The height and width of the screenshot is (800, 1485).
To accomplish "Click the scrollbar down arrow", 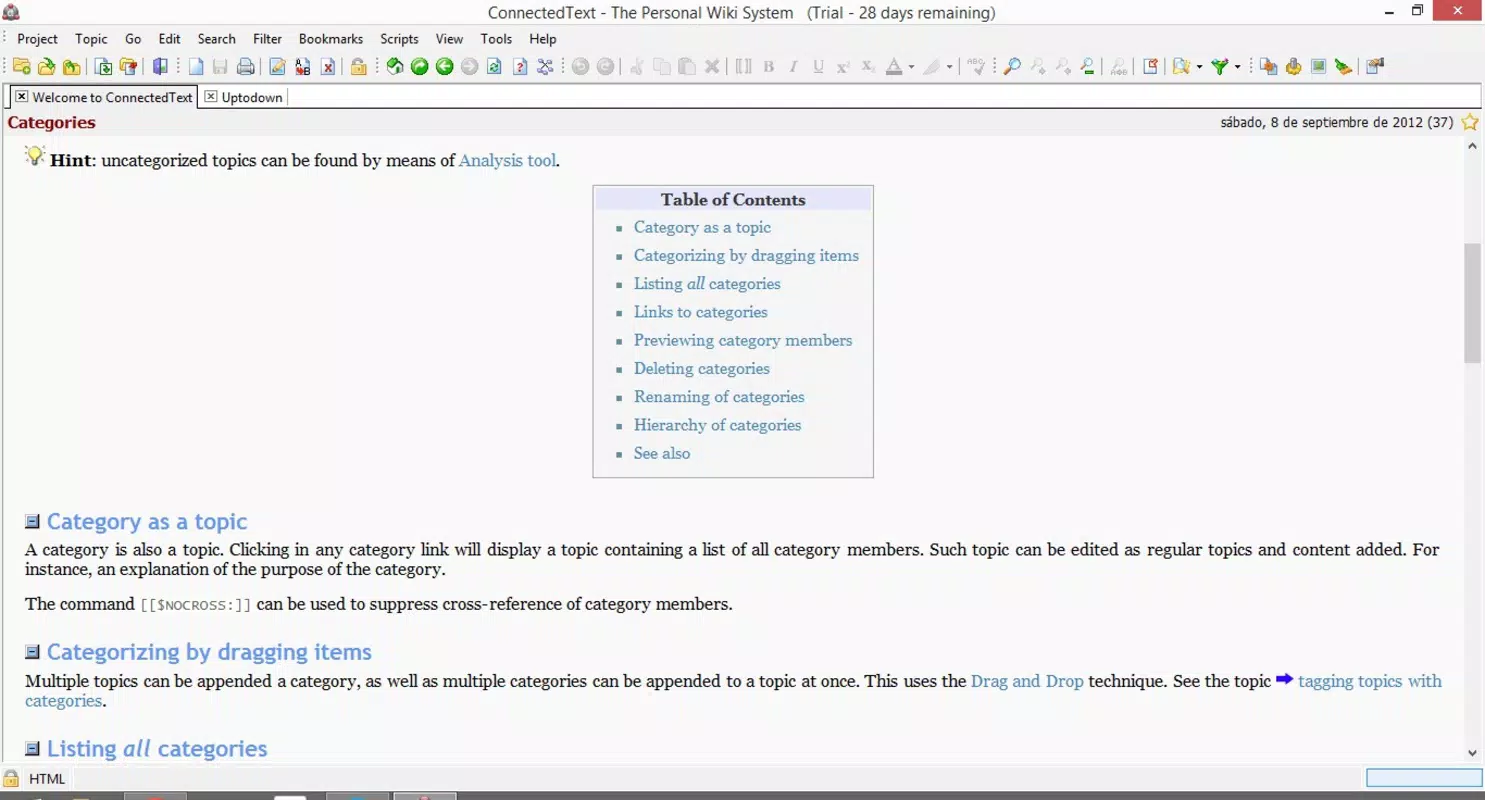I will coord(1472,753).
